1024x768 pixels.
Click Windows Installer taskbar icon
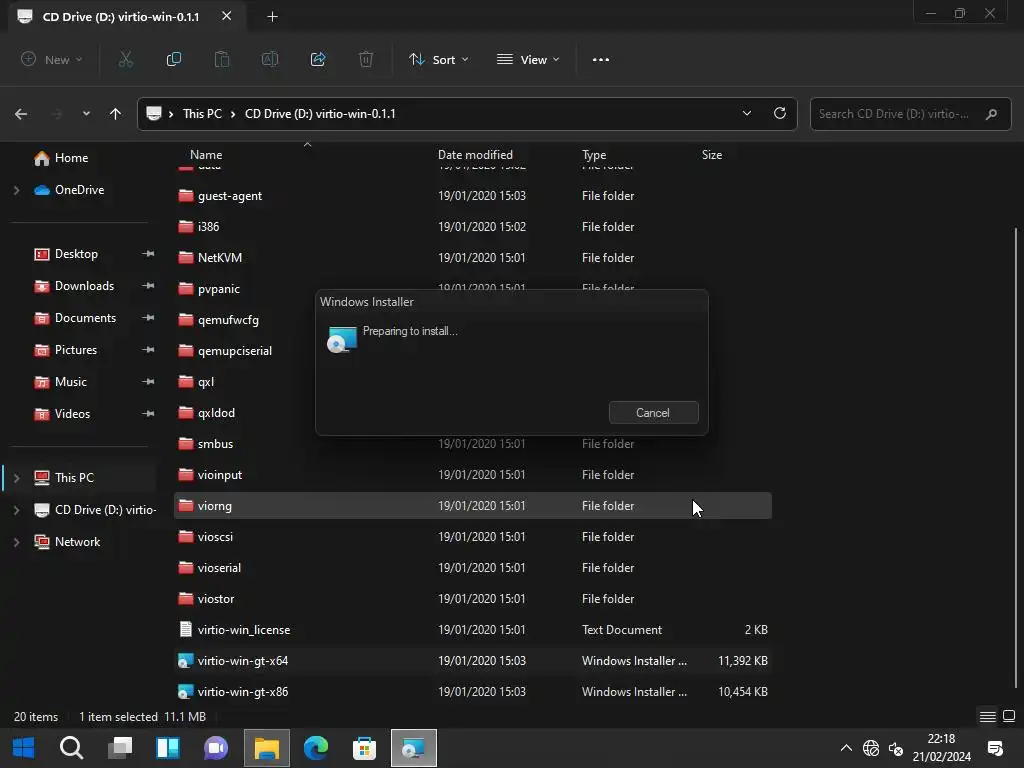[413, 748]
